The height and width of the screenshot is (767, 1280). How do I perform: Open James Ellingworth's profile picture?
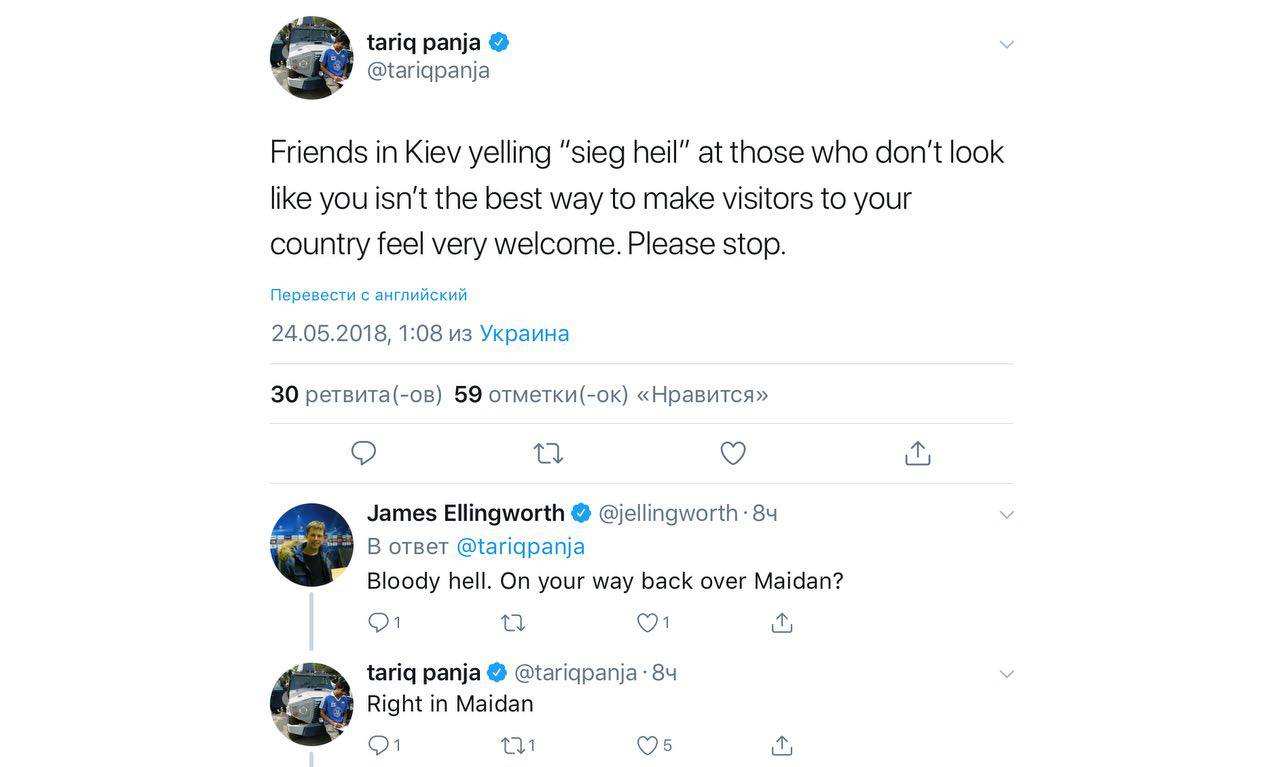[x=312, y=545]
